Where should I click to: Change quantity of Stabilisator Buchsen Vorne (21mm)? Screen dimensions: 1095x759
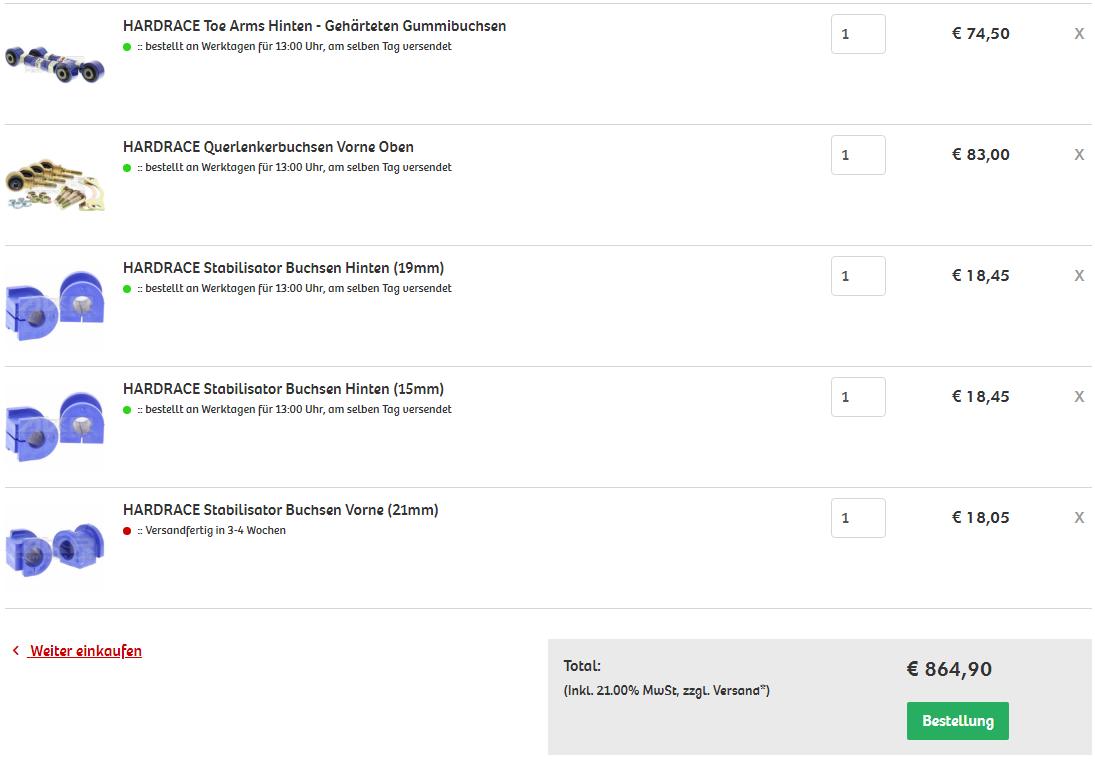858,518
